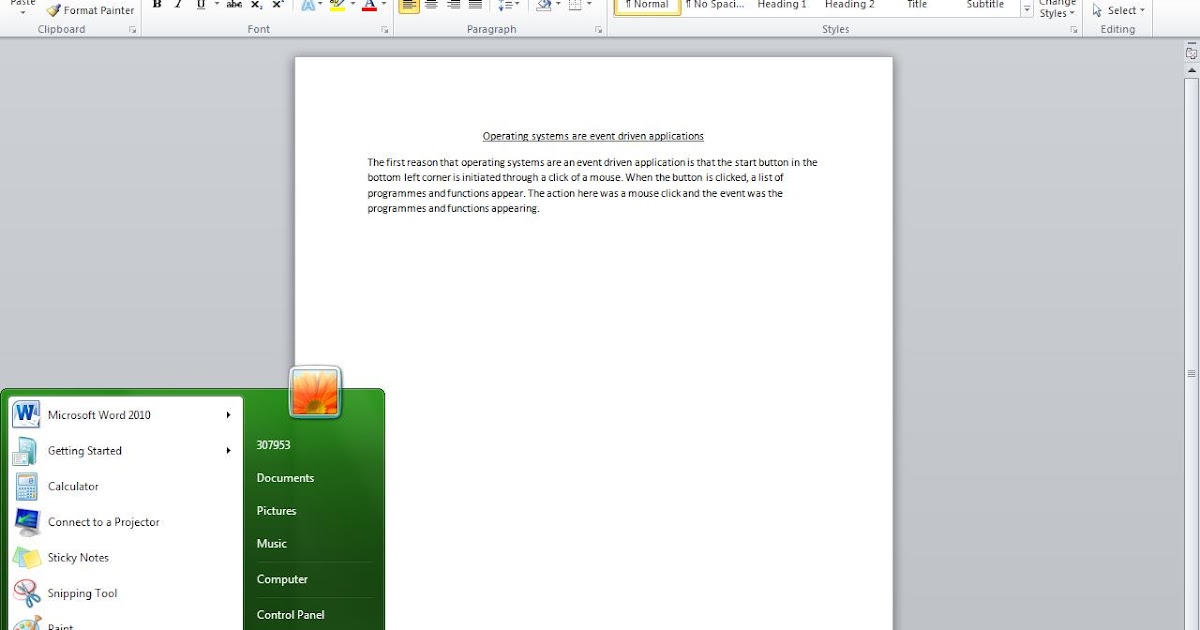Screen dimensions: 1200x630
Task: Open the shading color dropdown arrow
Action: click(x=557, y=5)
